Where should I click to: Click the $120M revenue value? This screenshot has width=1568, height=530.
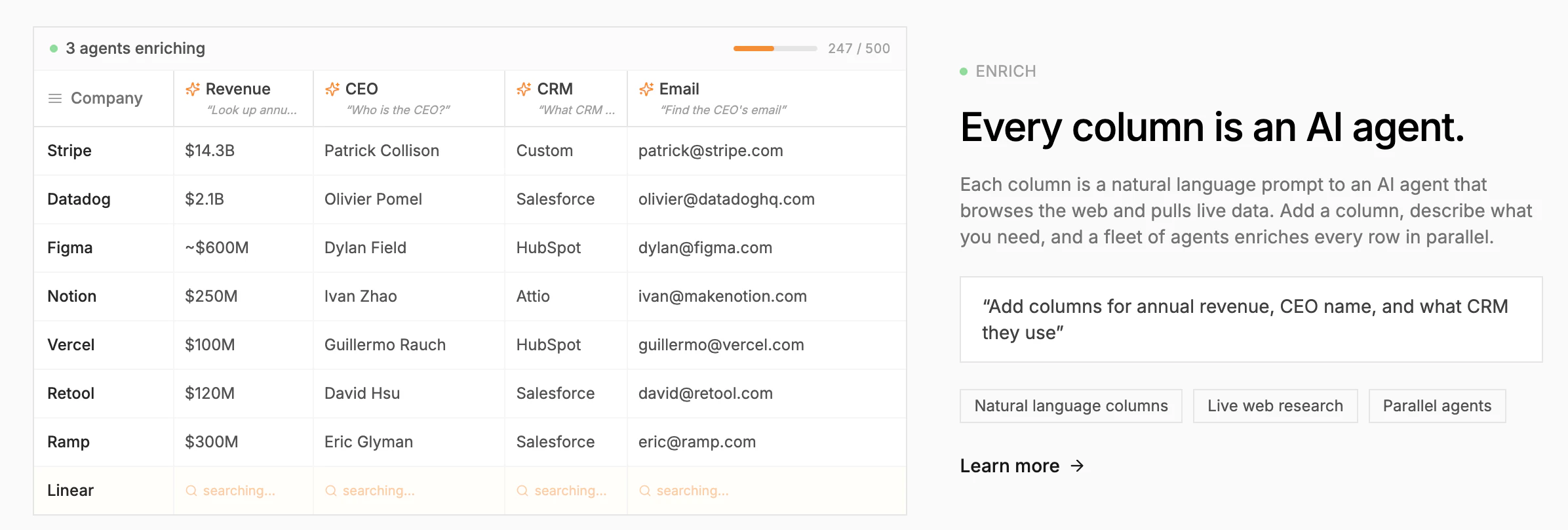pyautogui.click(x=210, y=394)
